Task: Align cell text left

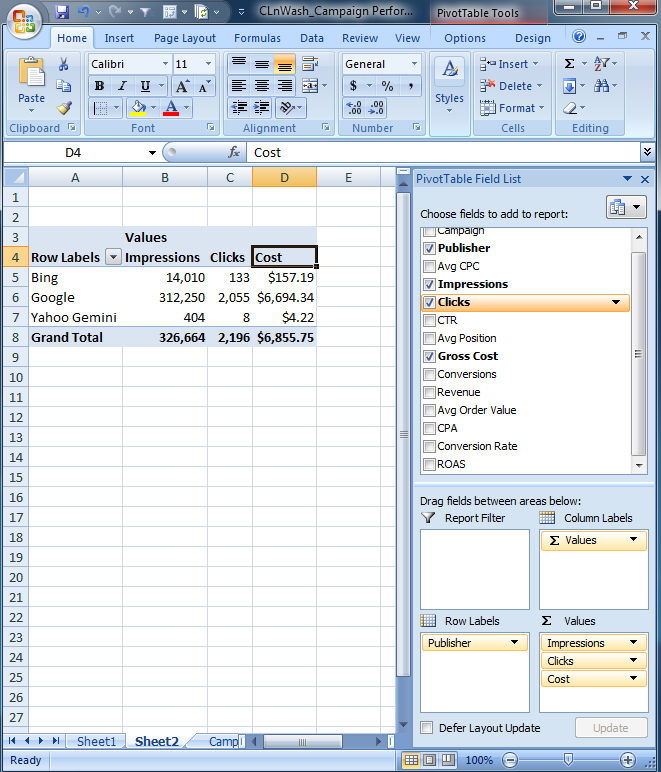Action: point(239,86)
